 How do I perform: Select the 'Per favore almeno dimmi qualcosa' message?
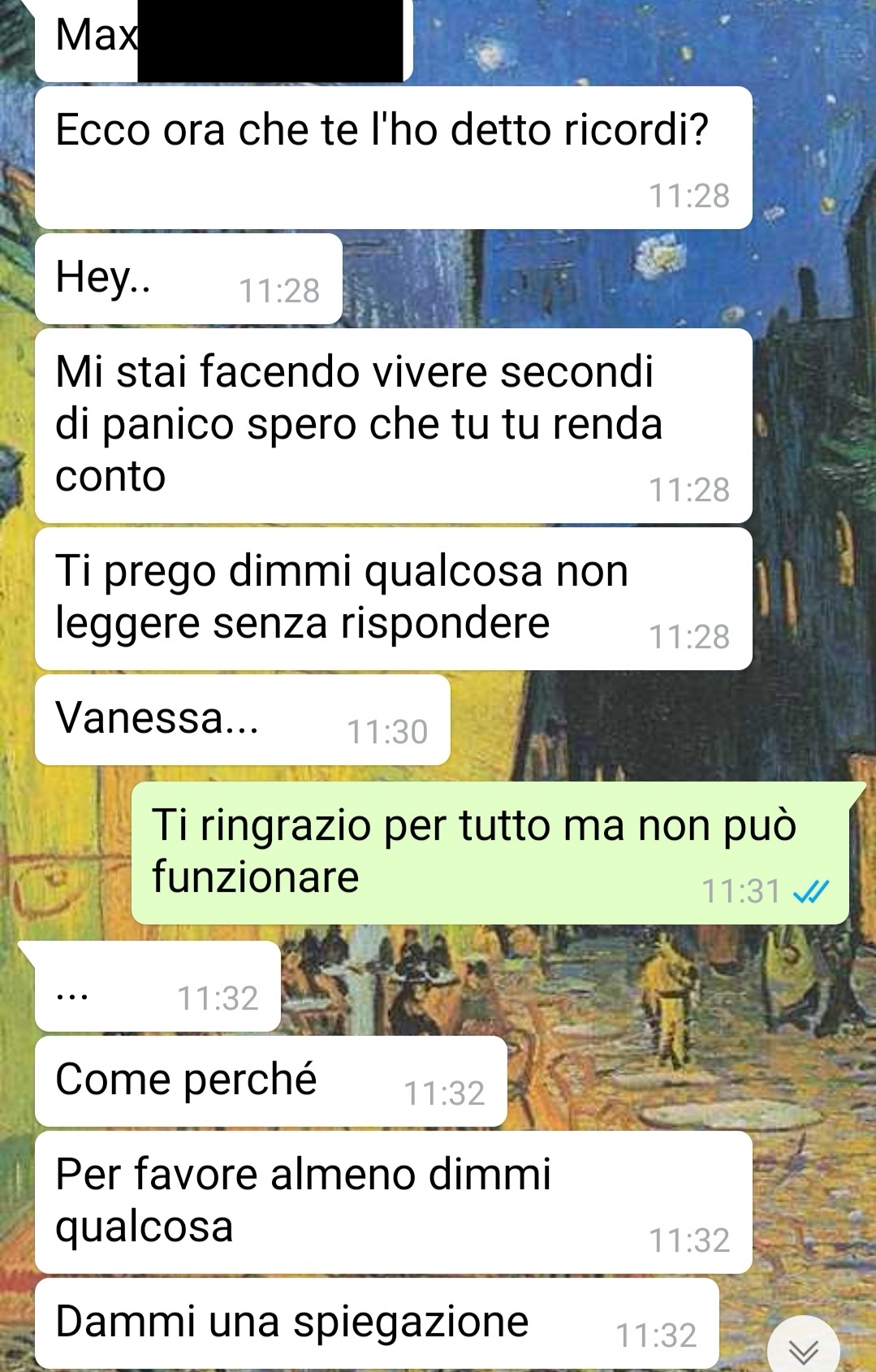(393, 1202)
